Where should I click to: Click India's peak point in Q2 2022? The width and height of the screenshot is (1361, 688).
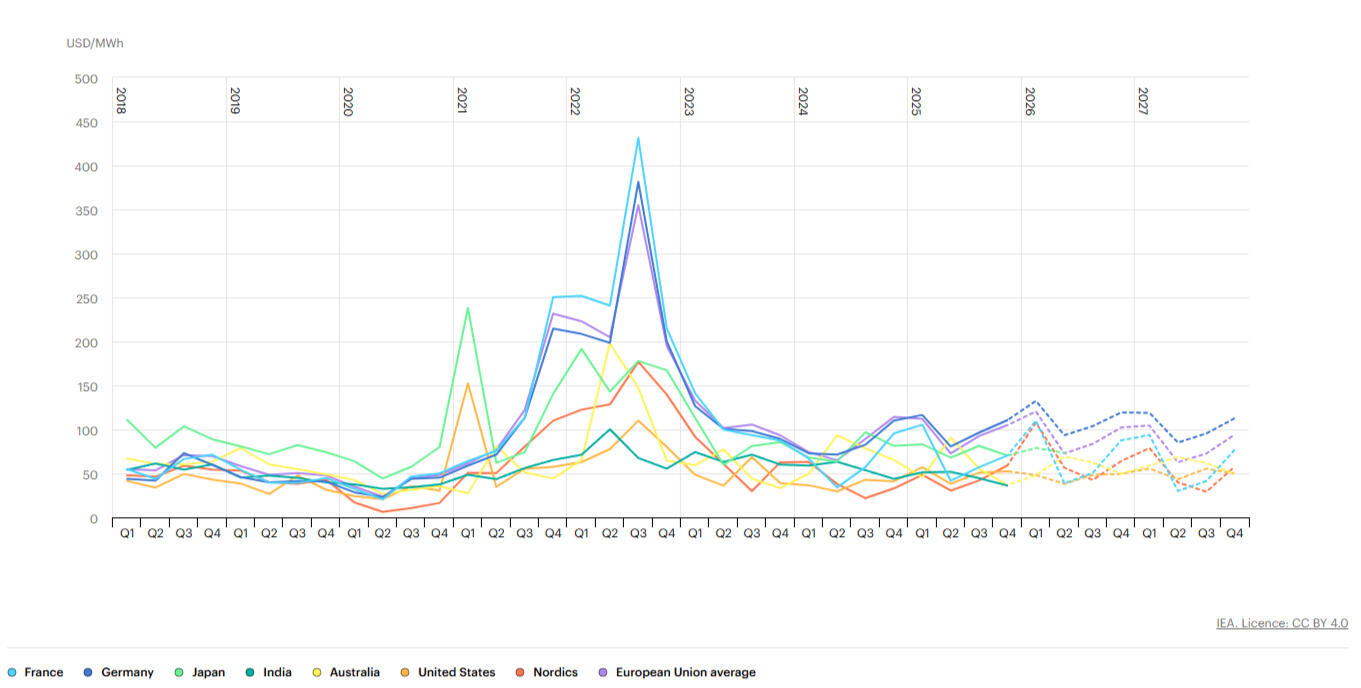tap(610, 430)
